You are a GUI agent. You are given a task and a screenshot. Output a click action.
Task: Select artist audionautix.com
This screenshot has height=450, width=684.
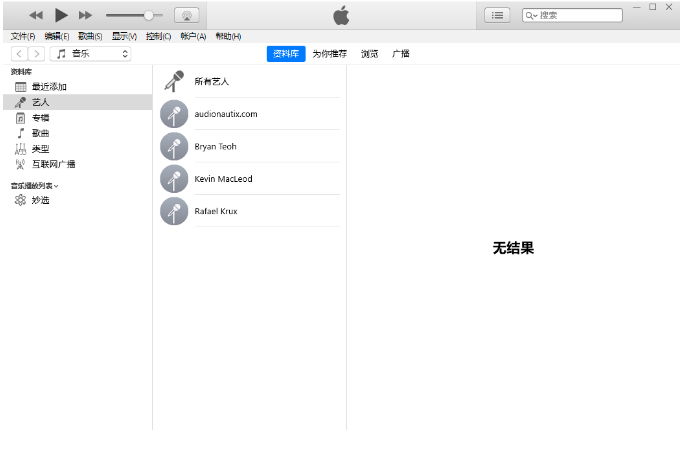(250, 114)
